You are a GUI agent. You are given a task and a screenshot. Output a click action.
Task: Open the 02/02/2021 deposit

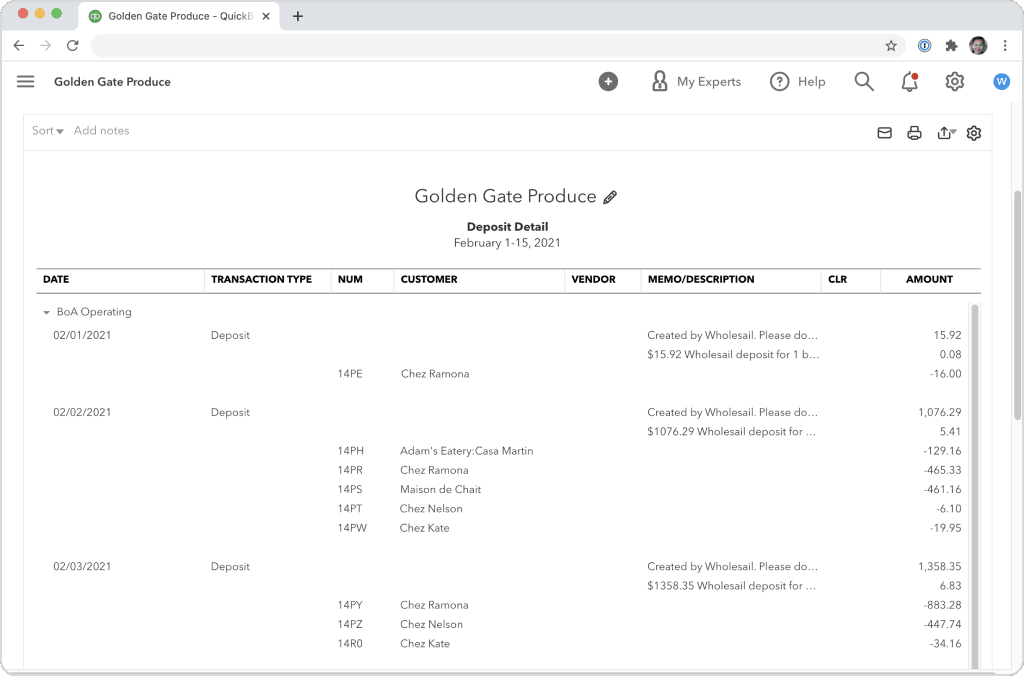click(x=82, y=413)
